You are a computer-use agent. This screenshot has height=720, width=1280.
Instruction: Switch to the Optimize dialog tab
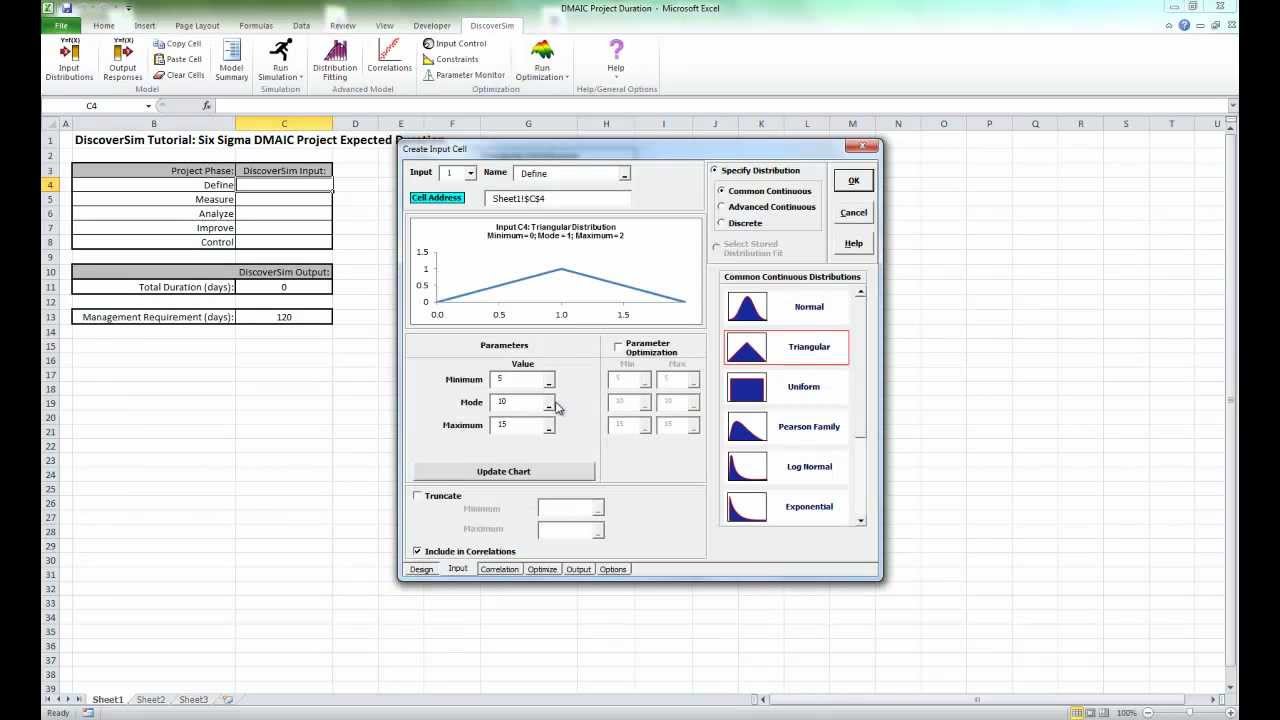coord(542,569)
